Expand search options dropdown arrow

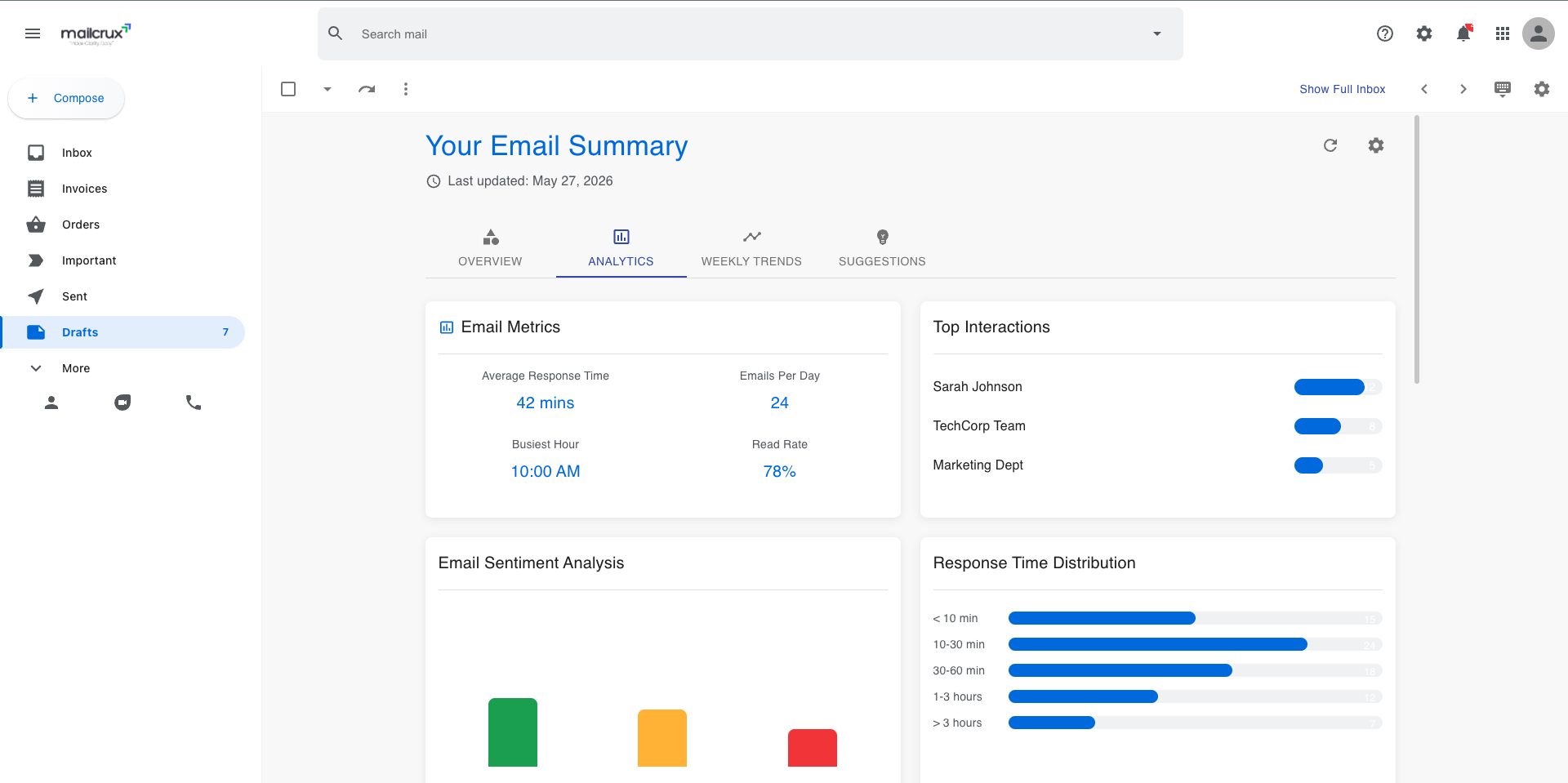[1157, 33]
